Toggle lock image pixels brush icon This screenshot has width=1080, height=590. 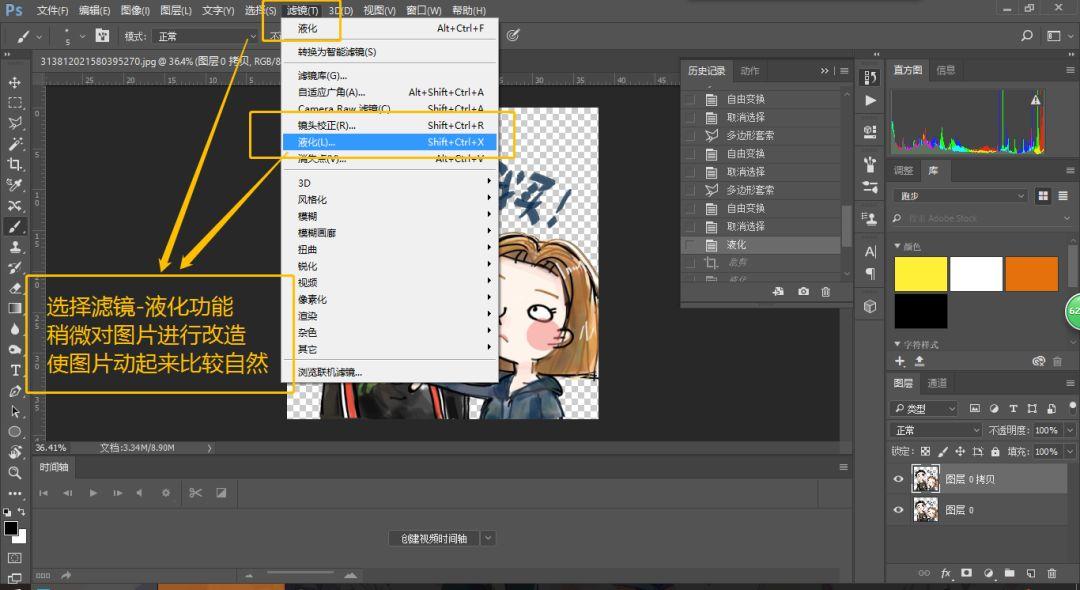(942, 452)
